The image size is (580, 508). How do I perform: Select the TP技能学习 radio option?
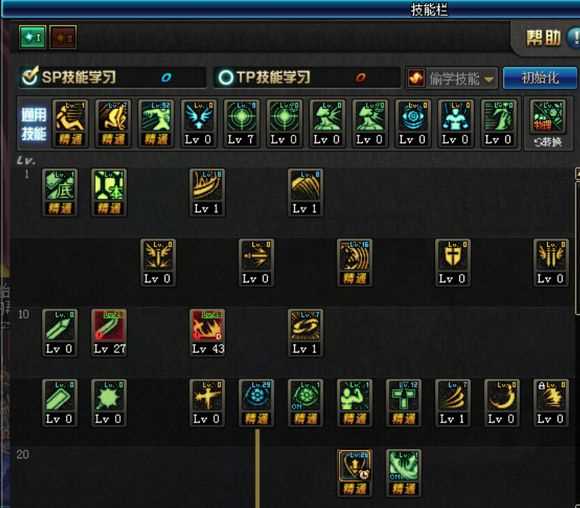click(x=225, y=78)
